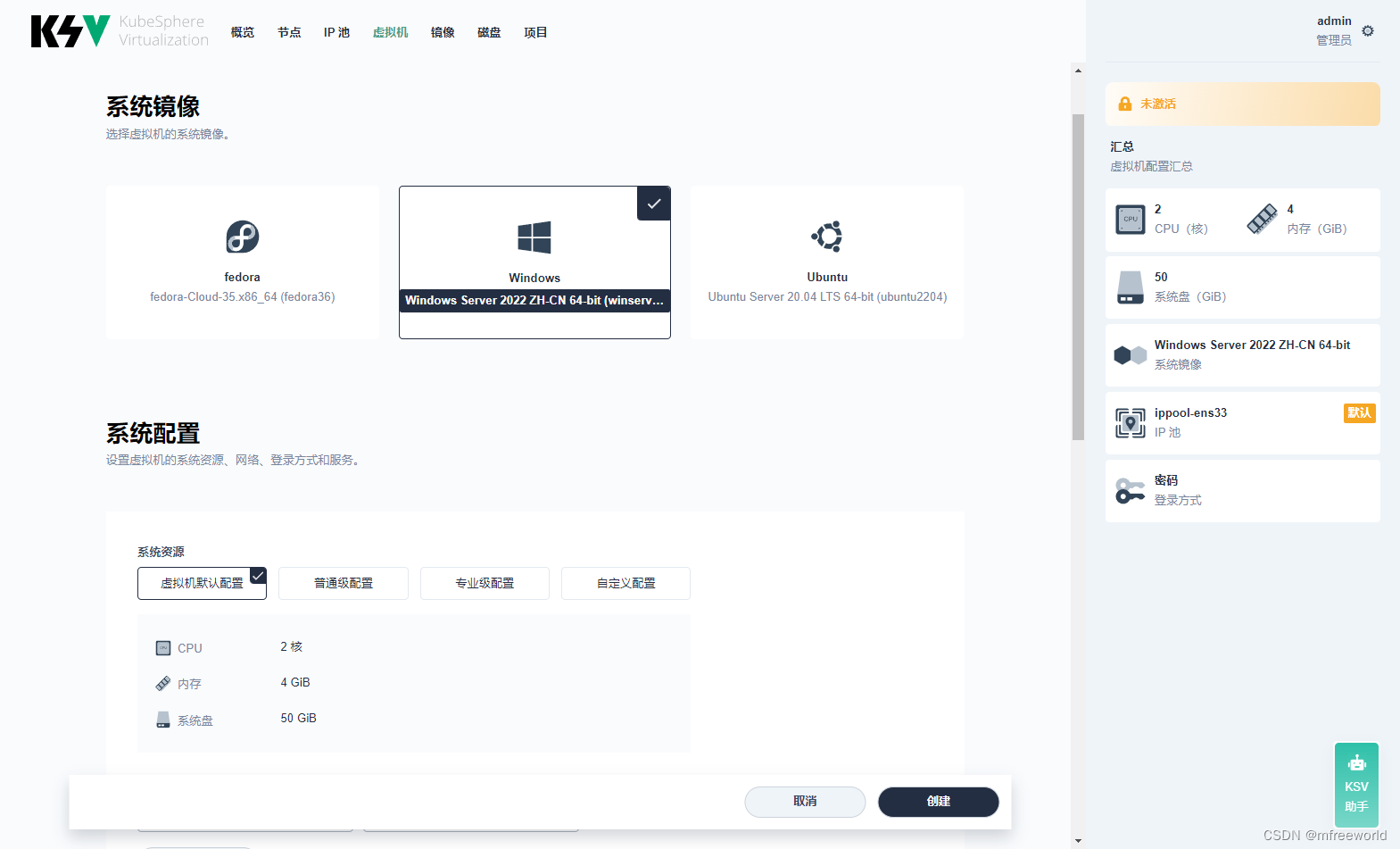This screenshot has width=1400, height=849.
Task: Open the Ubuntu Server 20.04 version selector
Action: click(x=827, y=297)
